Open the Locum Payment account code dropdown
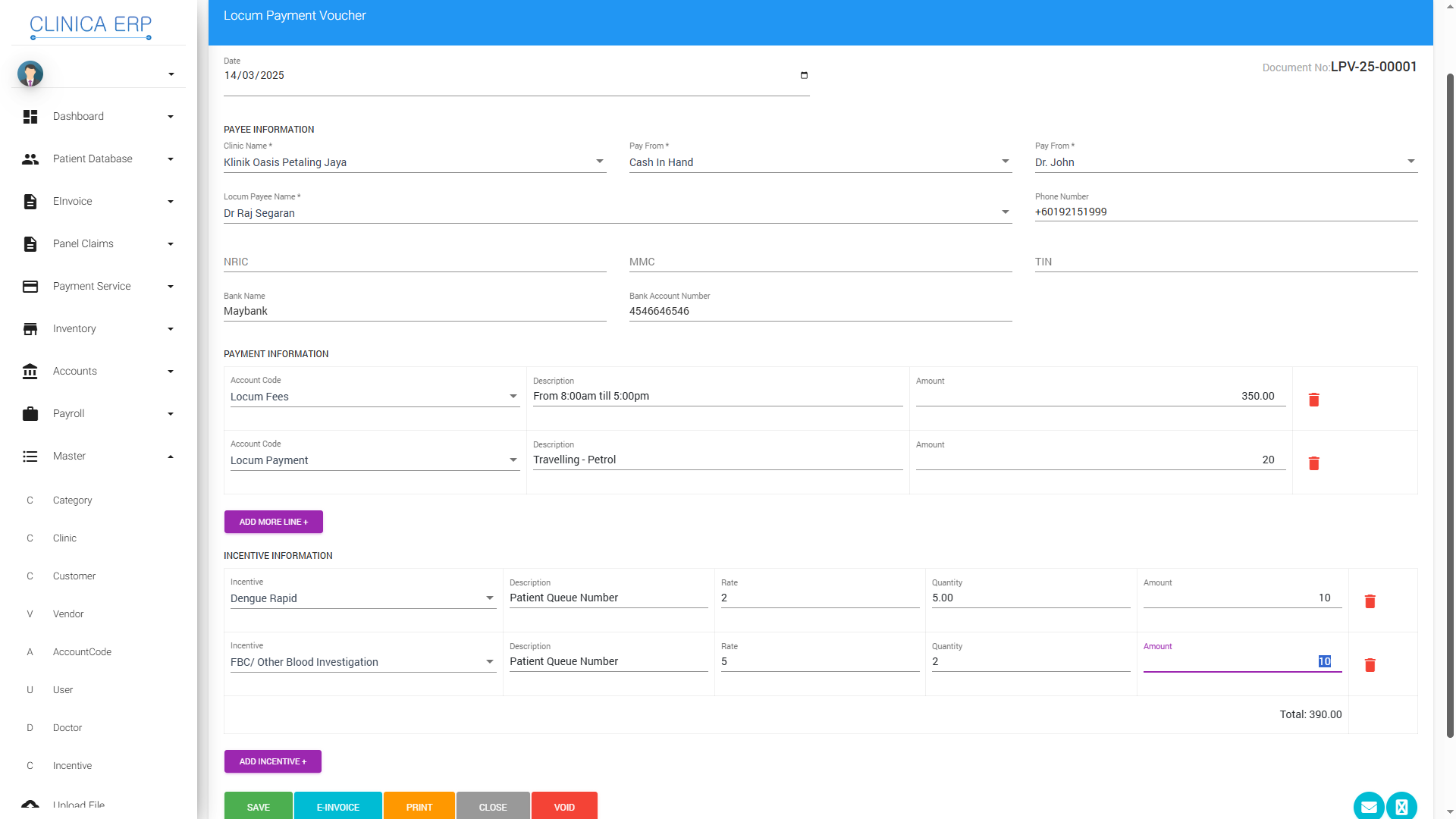This screenshot has width=1456, height=819. [x=513, y=460]
